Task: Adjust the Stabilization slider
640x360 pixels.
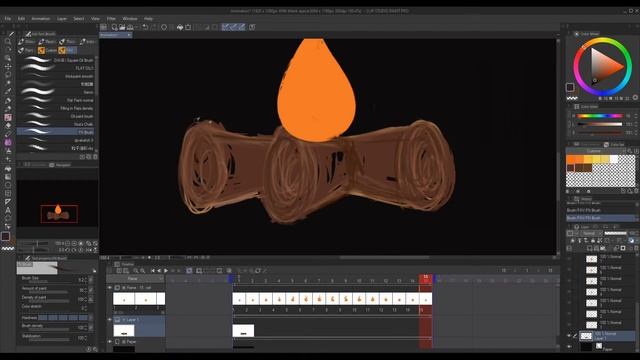Action: pos(50,340)
